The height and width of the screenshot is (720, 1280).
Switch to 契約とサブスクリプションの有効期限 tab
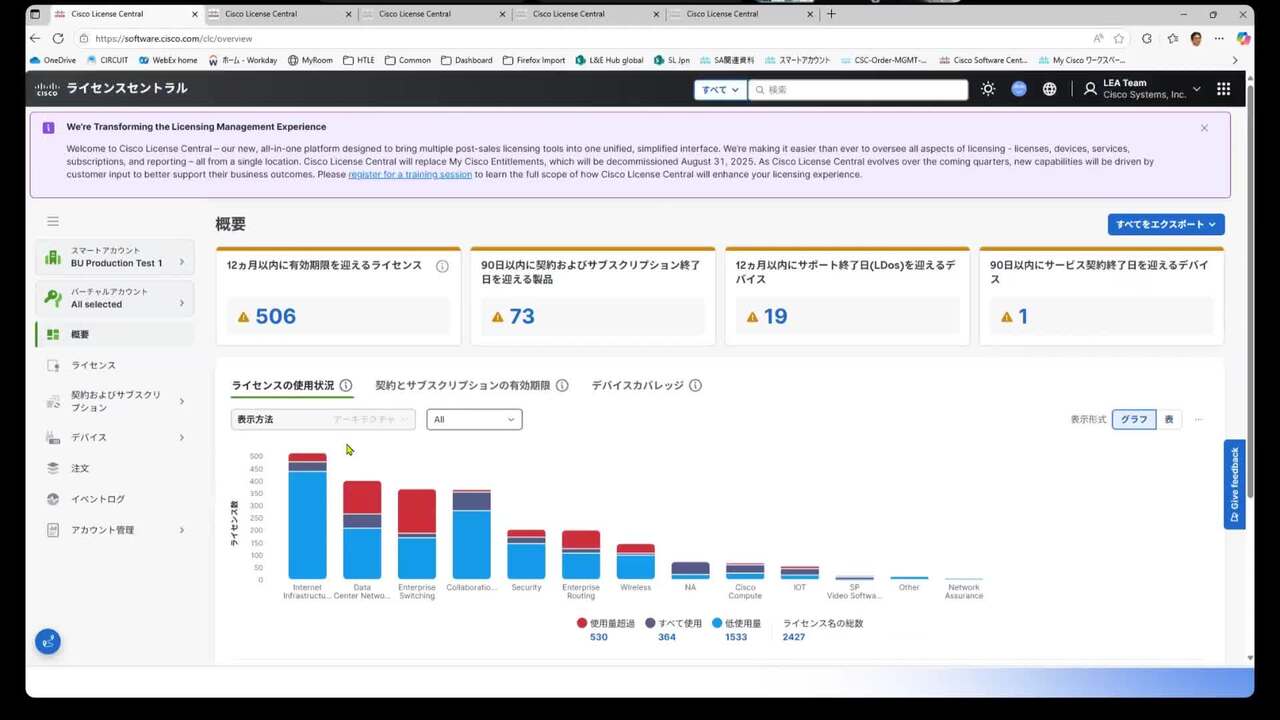click(462, 386)
